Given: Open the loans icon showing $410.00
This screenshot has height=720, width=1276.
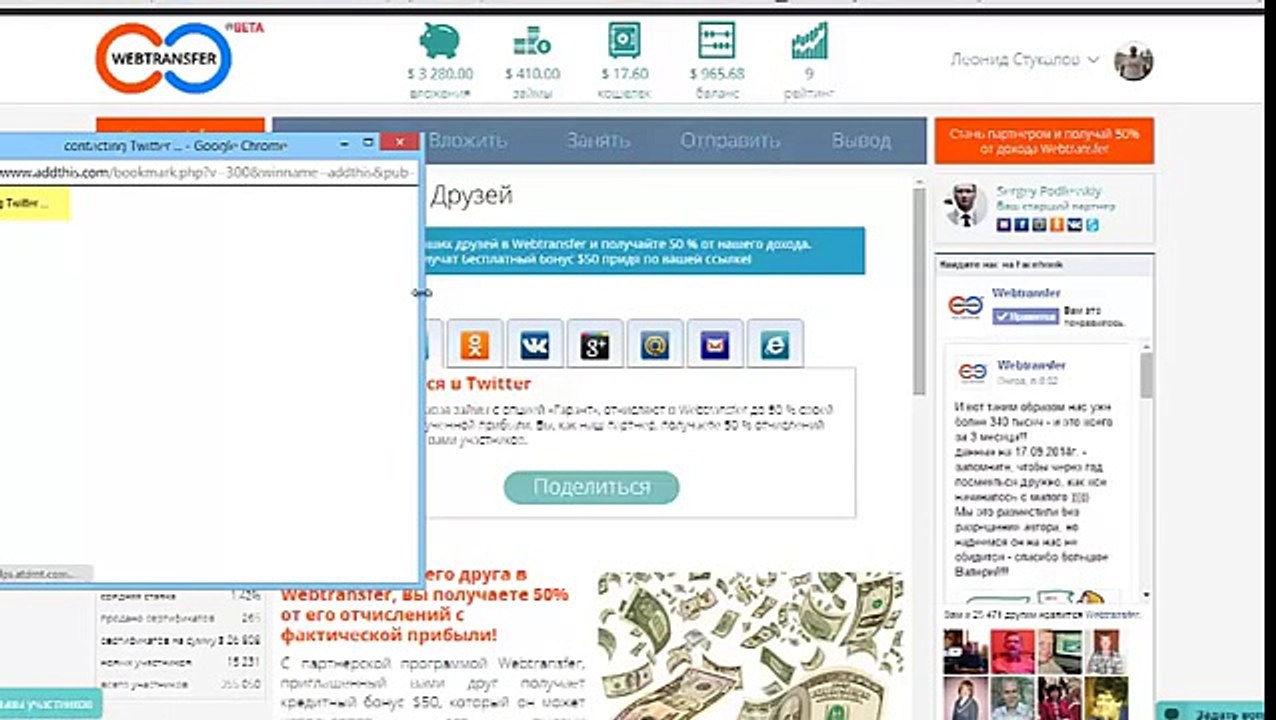Looking at the screenshot, I should (531, 41).
